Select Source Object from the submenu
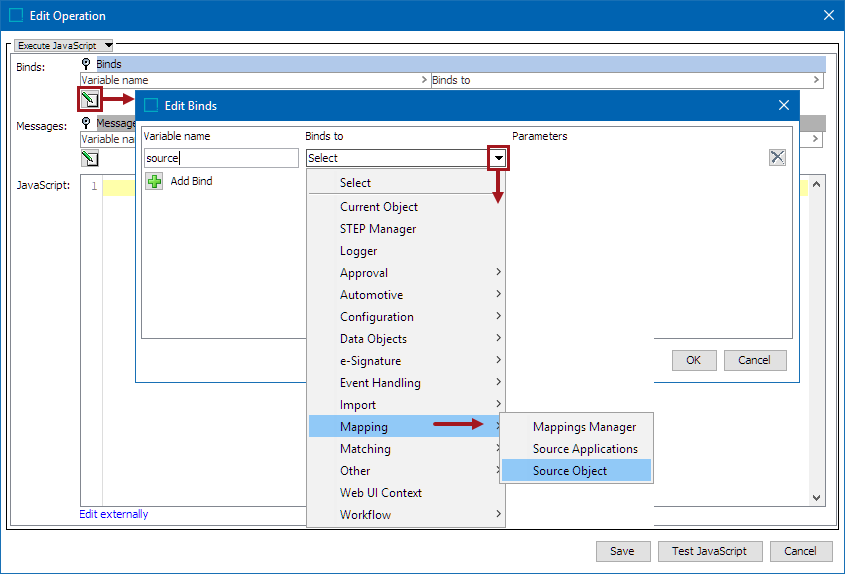The height and width of the screenshot is (574, 845). tap(570, 471)
